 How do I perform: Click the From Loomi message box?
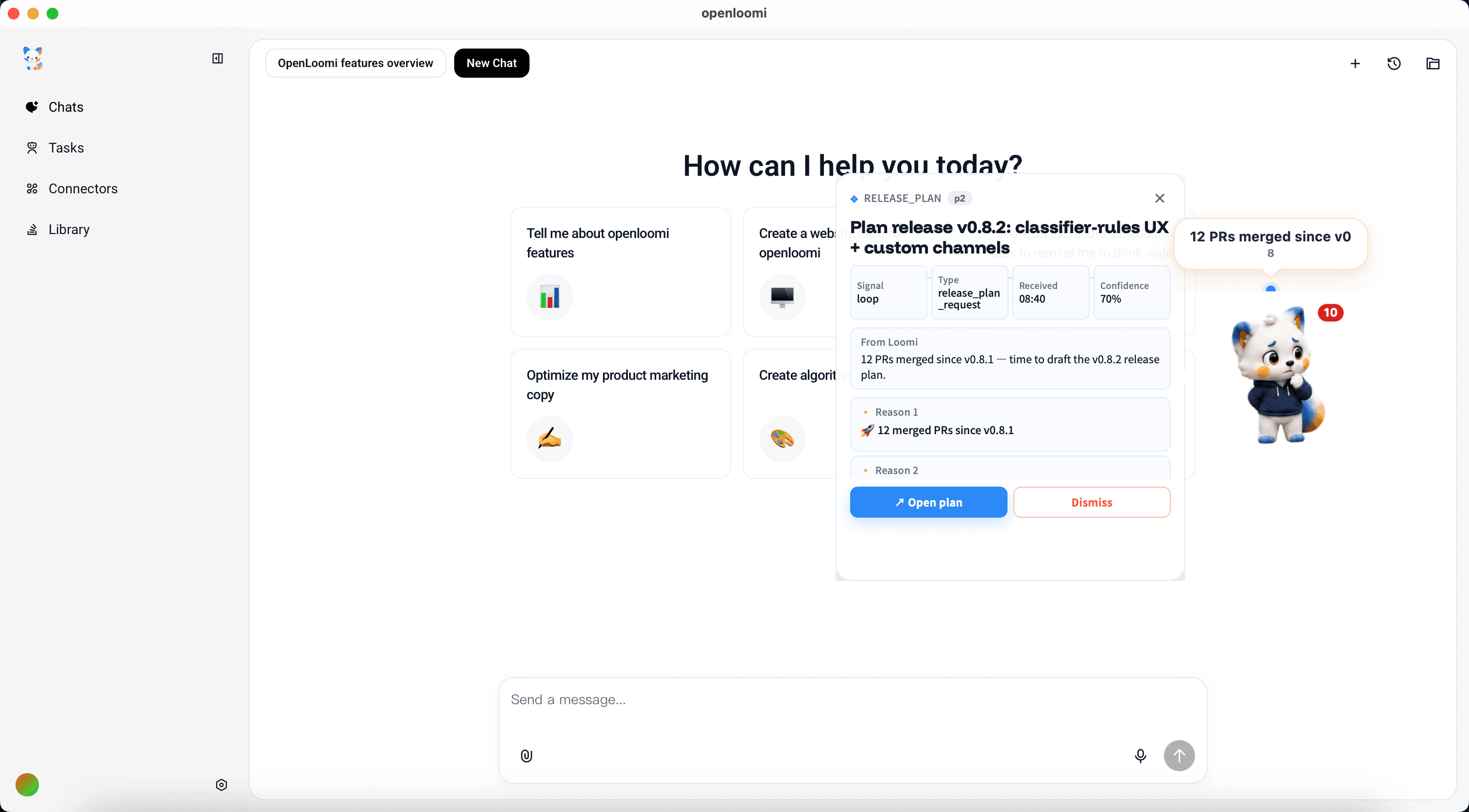1010,359
